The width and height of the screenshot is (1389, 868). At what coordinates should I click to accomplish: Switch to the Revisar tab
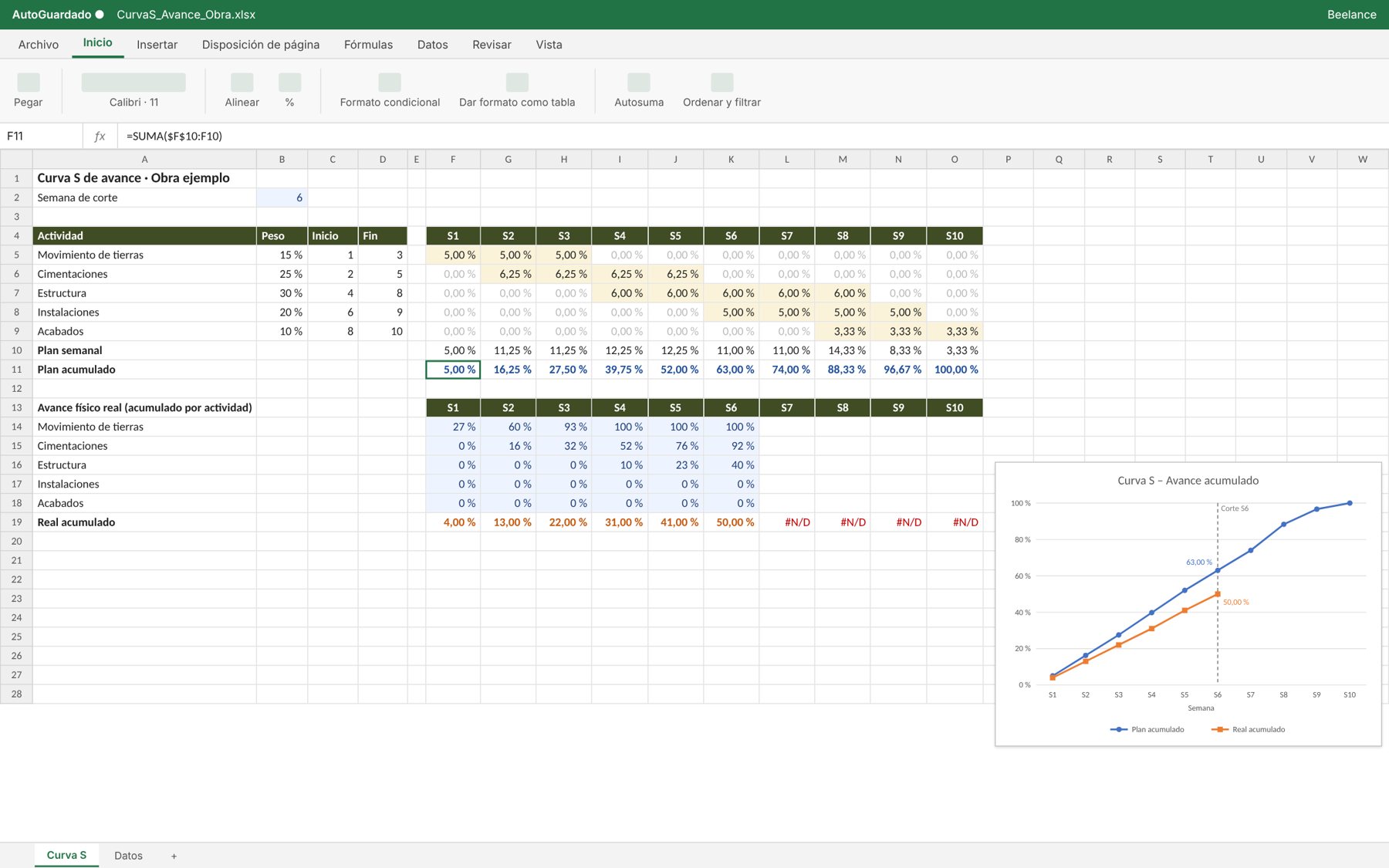[x=492, y=45]
